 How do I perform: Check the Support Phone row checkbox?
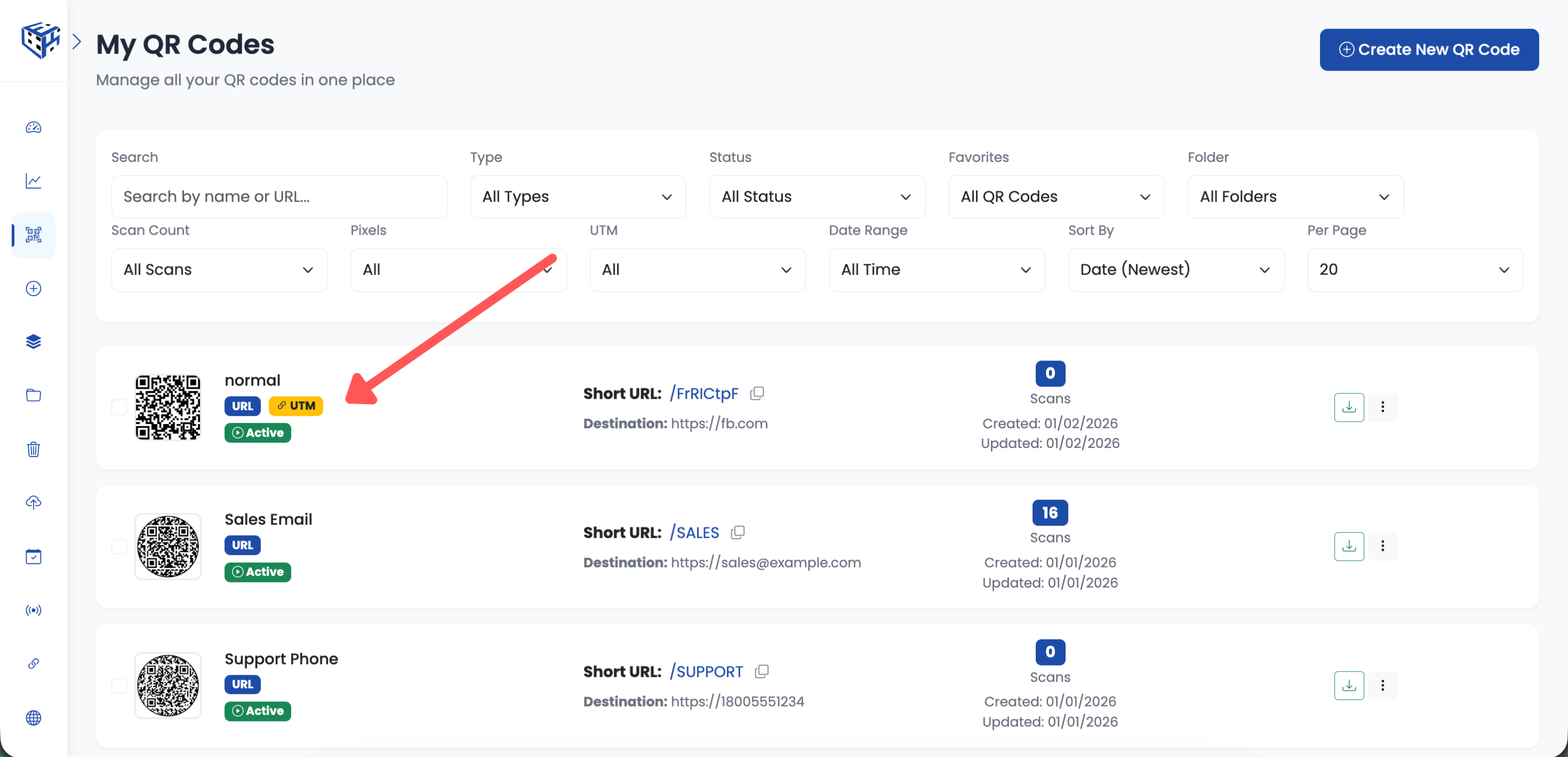[119, 685]
